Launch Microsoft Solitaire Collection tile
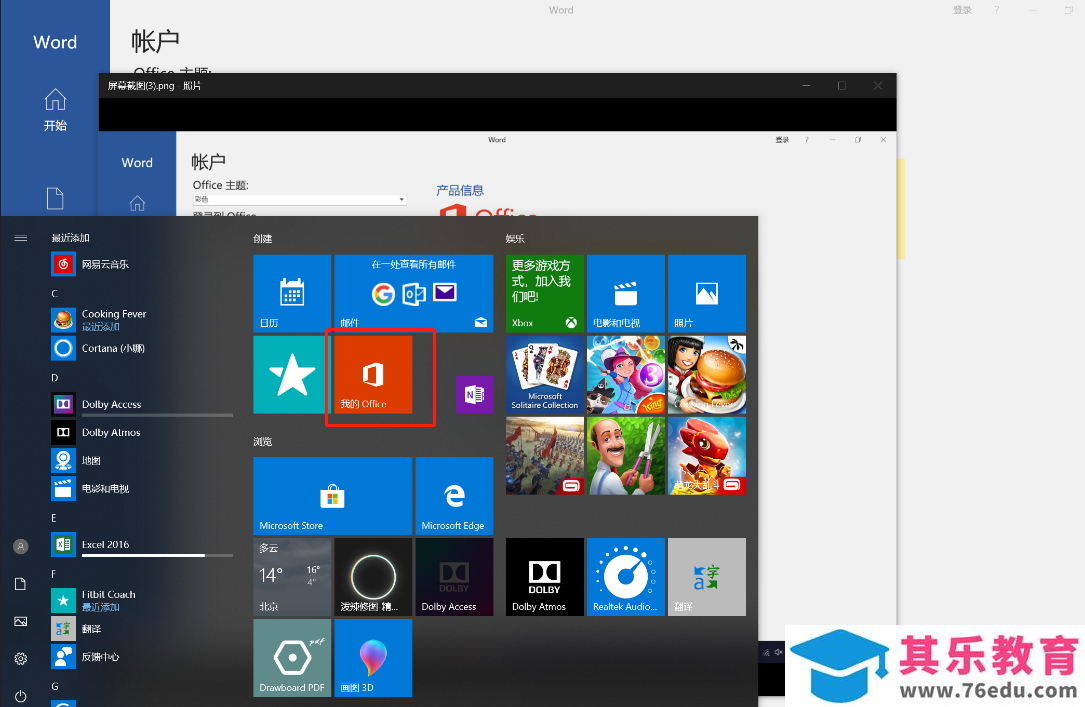Image resolution: width=1085 pixels, height=707 pixels. (545, 374)
